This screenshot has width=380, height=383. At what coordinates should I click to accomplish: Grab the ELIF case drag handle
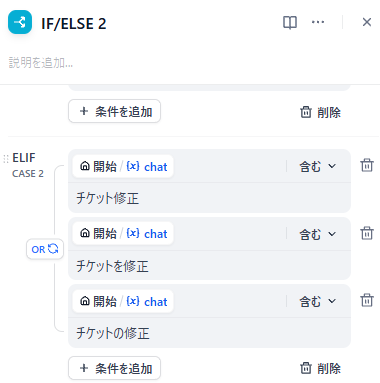(x=6, y=159)
